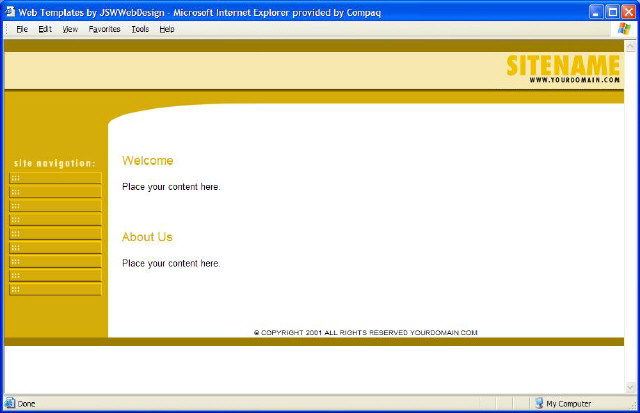Click the scrollbar up arrow
Screen dimensions: 640x413
[x=630, y=46]
